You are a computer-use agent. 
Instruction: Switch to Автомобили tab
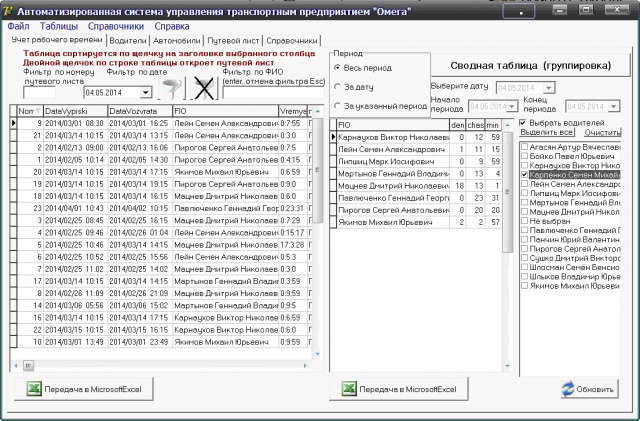176,40
